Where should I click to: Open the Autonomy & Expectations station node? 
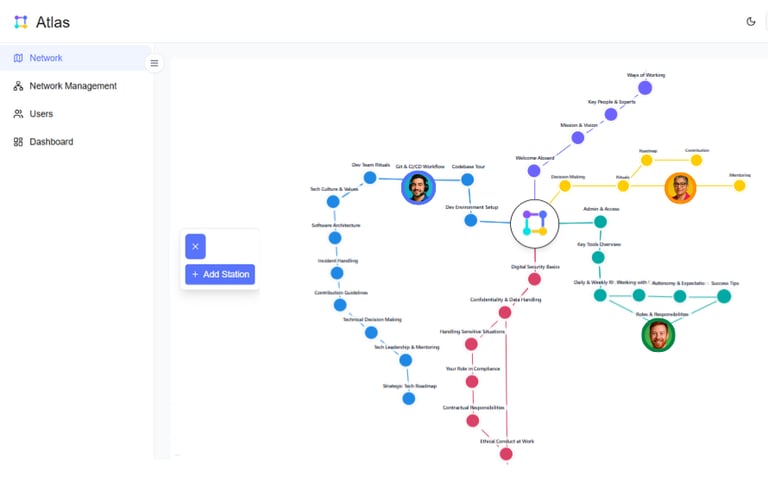click(680, 296)
